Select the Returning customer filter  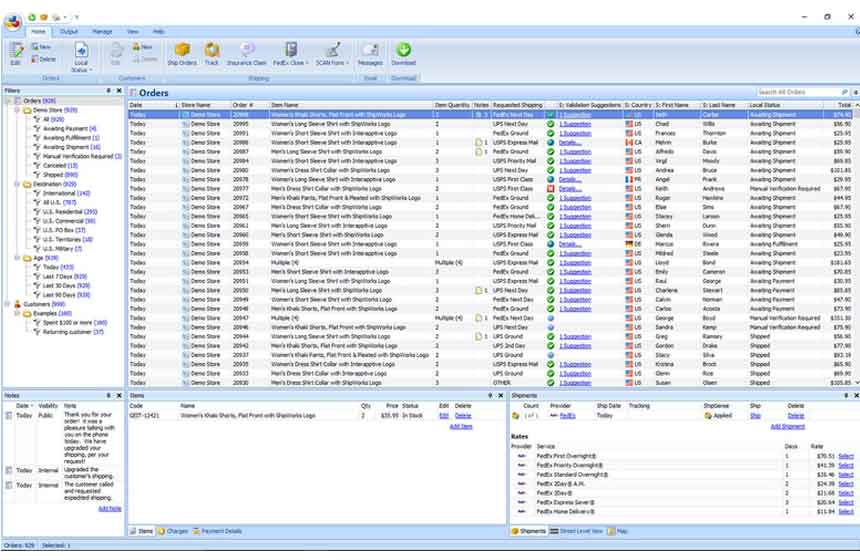[x=73, y=332]
